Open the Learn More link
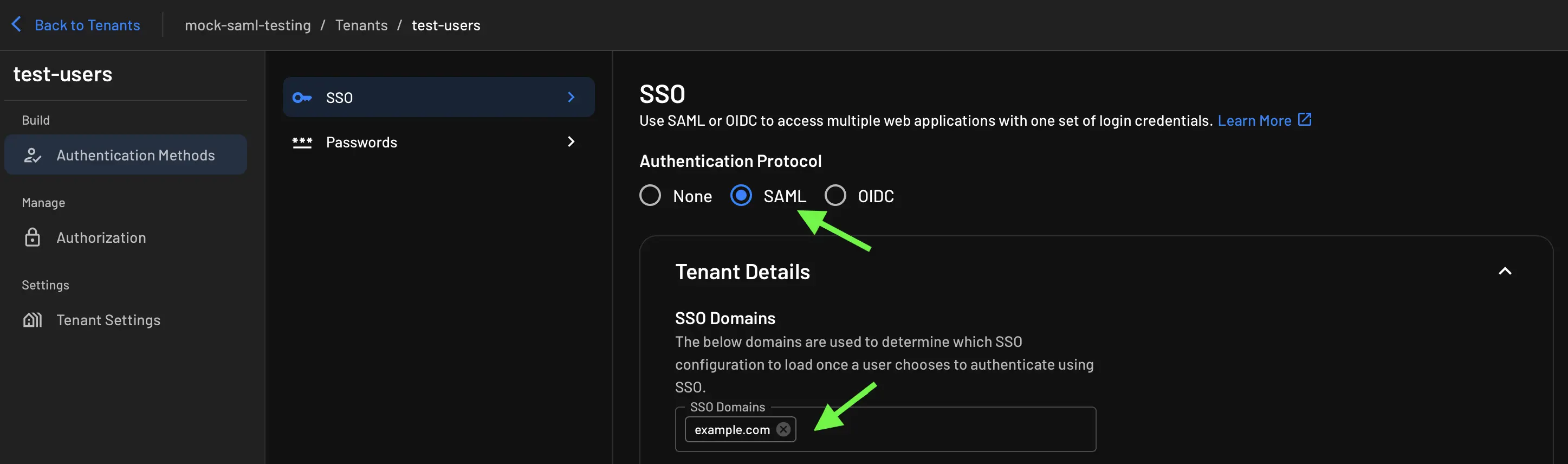 (x=1255, y=120)
